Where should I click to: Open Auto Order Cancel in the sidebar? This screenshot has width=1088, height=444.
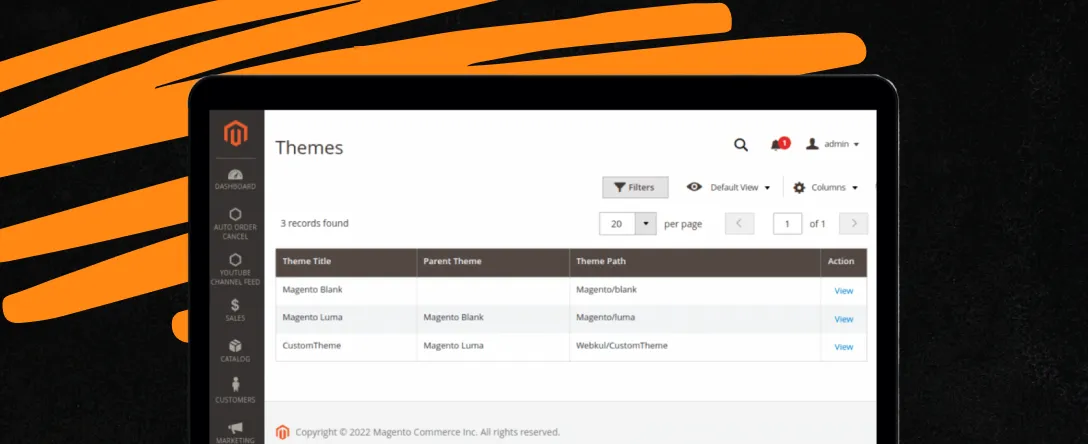click(235, 223)
